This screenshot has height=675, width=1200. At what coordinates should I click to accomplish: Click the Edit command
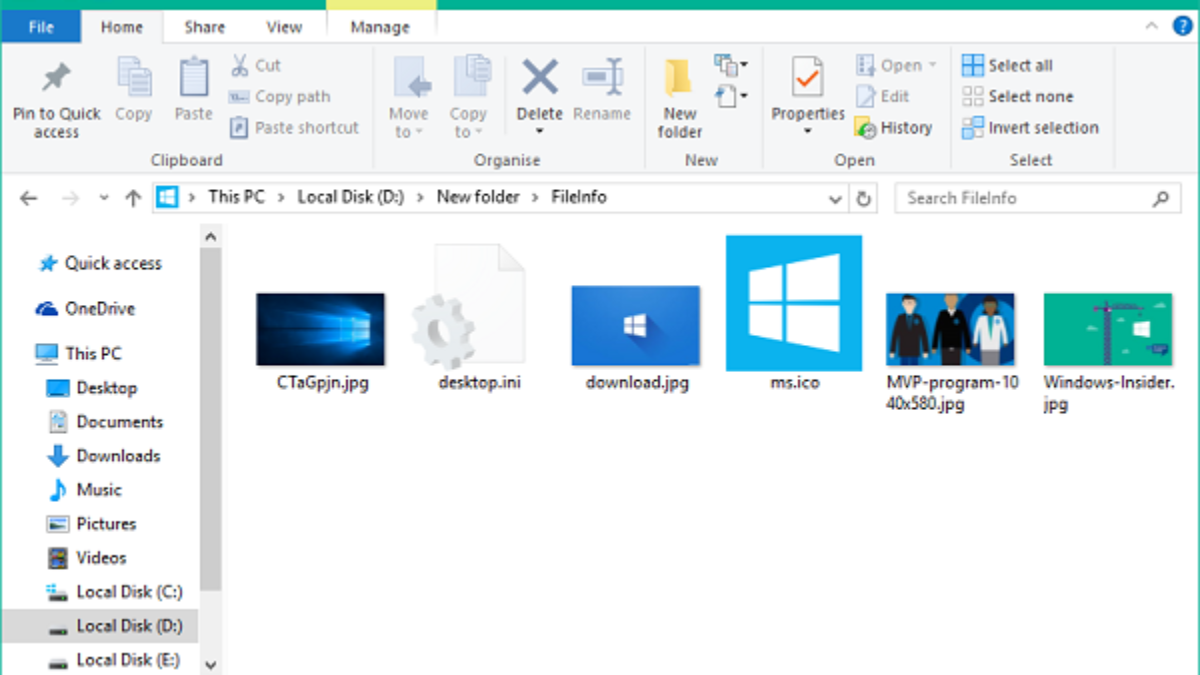pyautogui.click(x=883, y=97)
